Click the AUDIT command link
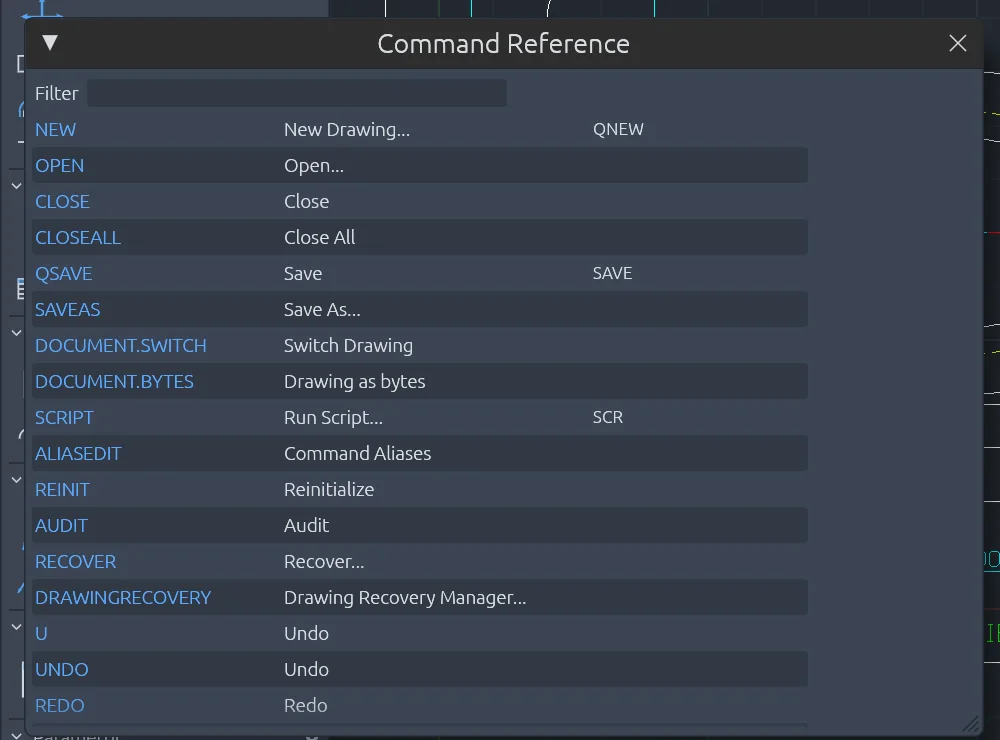This screenshot has width=1000, height=740. coord(61,526)
